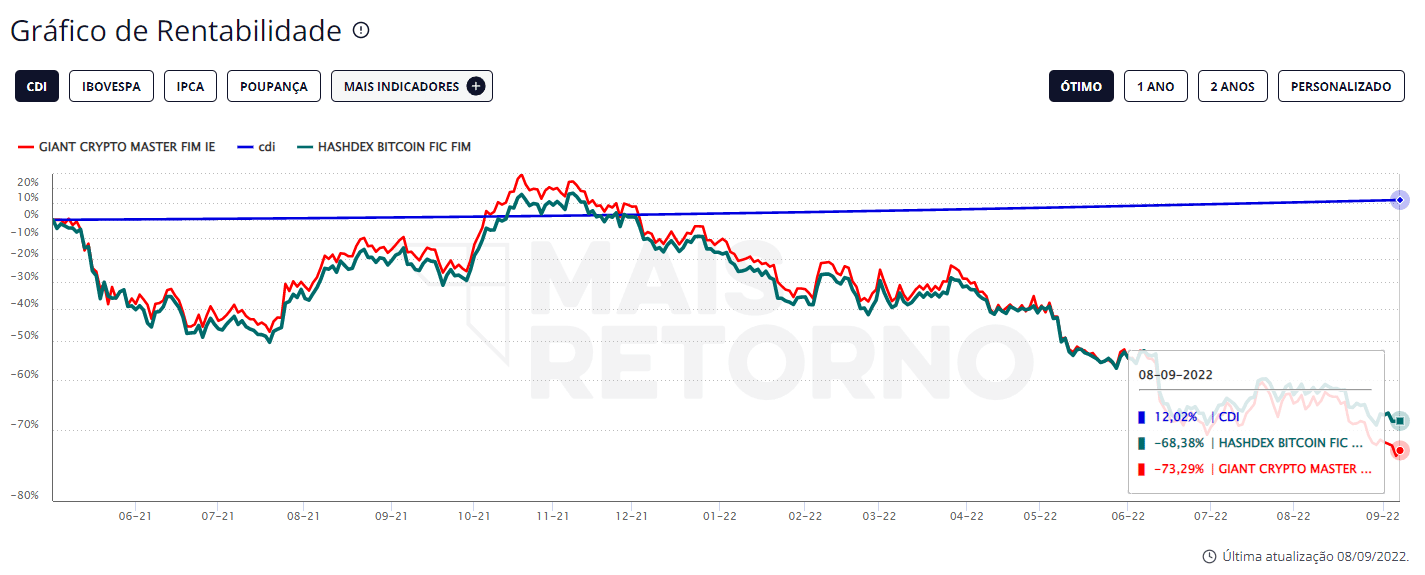Switch to the 1 ANO period
The image size is (1425, 575).
1155,87
